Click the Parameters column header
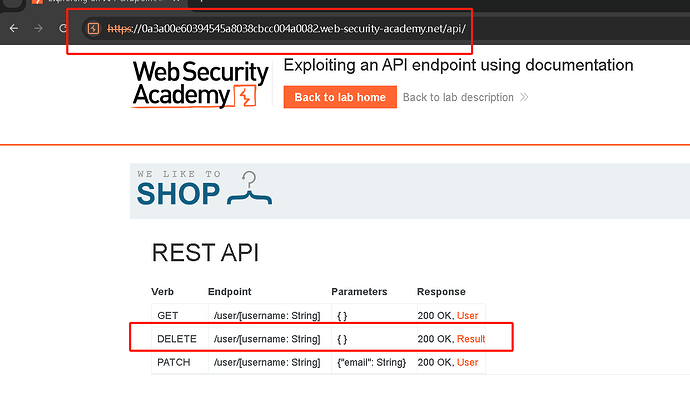The height and width of the screenshot is (418, 690). 359,292
